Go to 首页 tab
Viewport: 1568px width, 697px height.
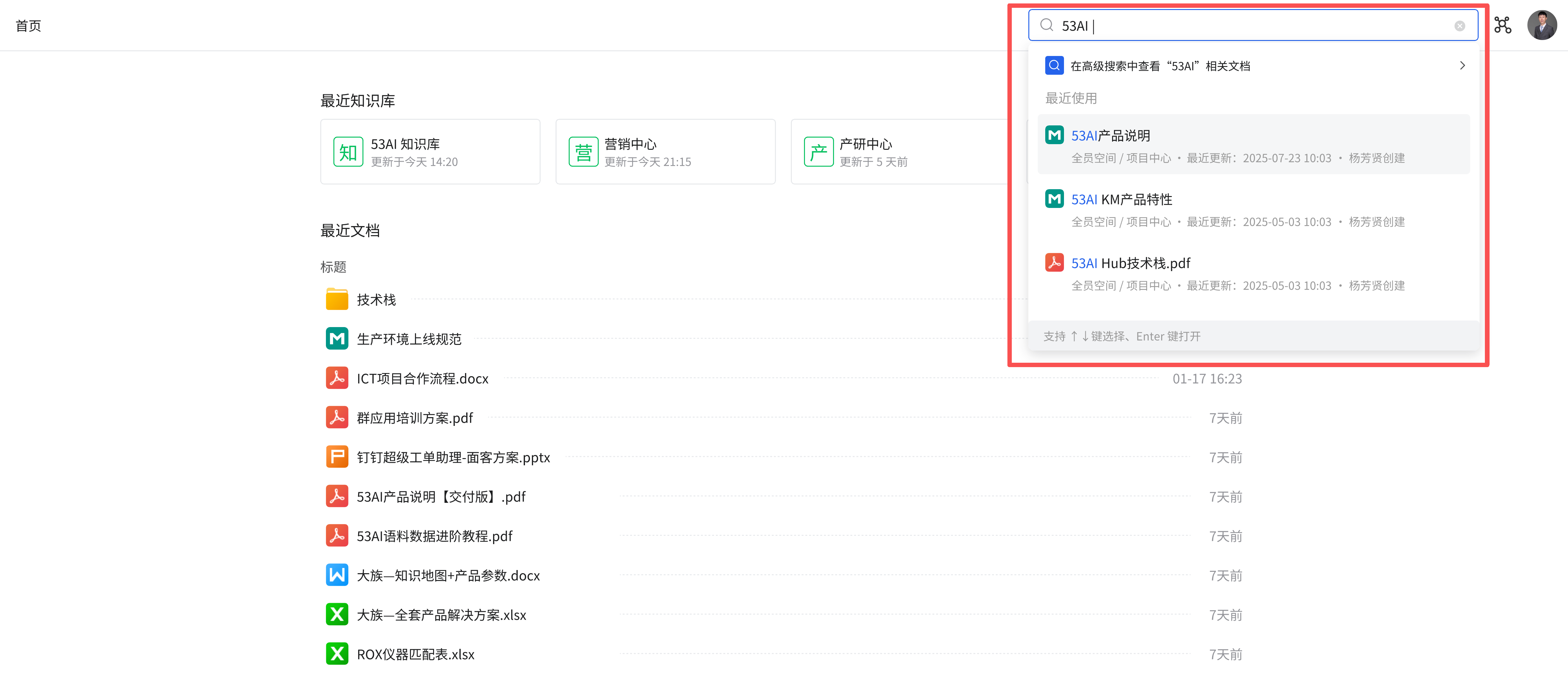tap(28, 26)
